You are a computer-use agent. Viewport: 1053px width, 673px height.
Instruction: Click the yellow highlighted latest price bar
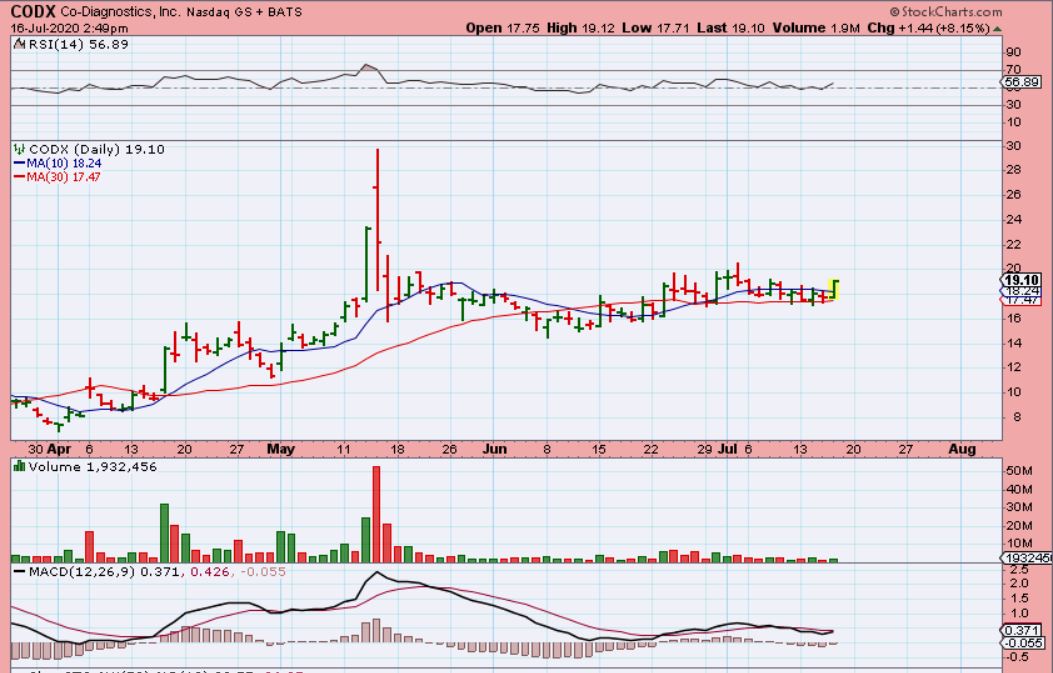click(835, 289)
